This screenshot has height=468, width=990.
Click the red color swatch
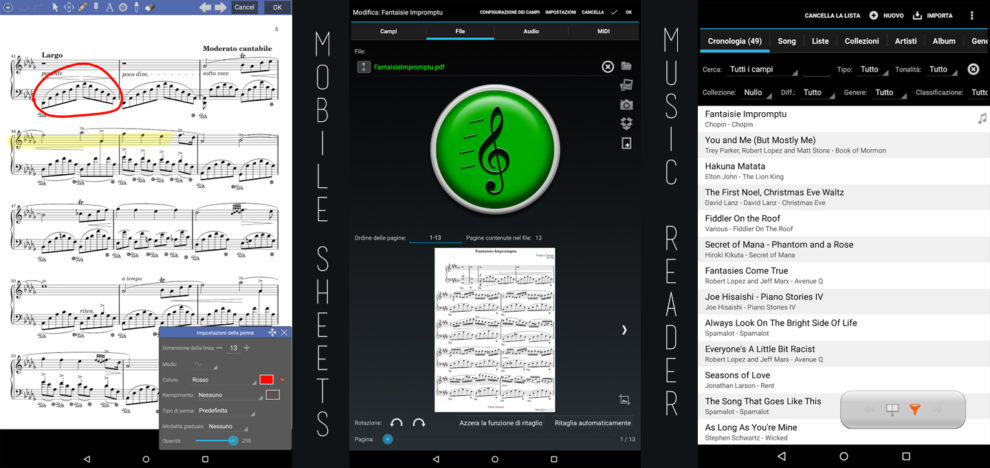coord(266,380)
